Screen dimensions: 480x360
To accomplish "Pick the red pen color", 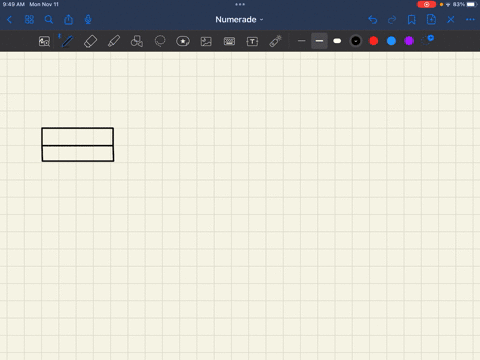I will (374, 41).
